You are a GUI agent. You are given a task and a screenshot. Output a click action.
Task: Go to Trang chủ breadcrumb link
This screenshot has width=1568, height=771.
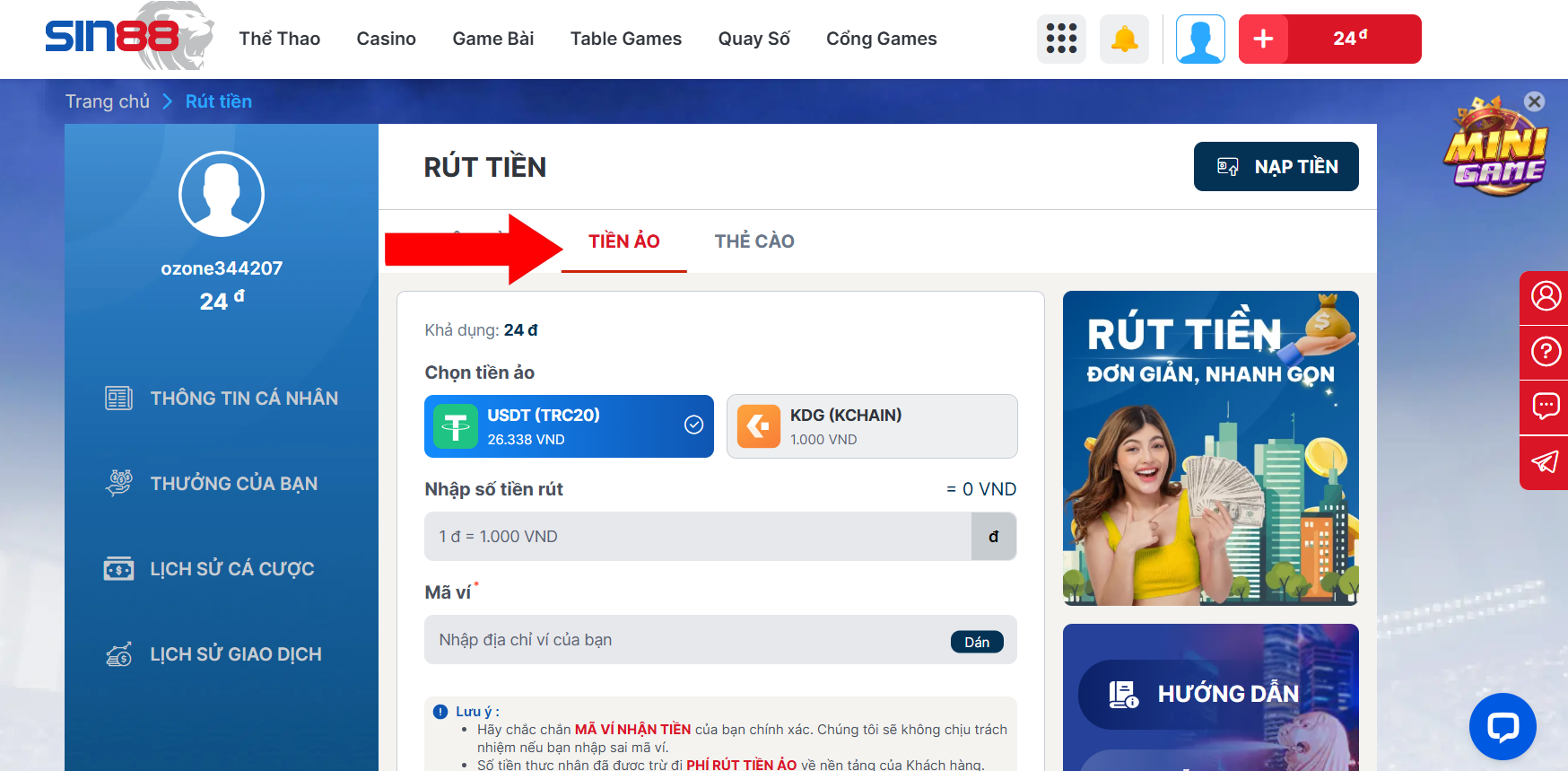107,101
